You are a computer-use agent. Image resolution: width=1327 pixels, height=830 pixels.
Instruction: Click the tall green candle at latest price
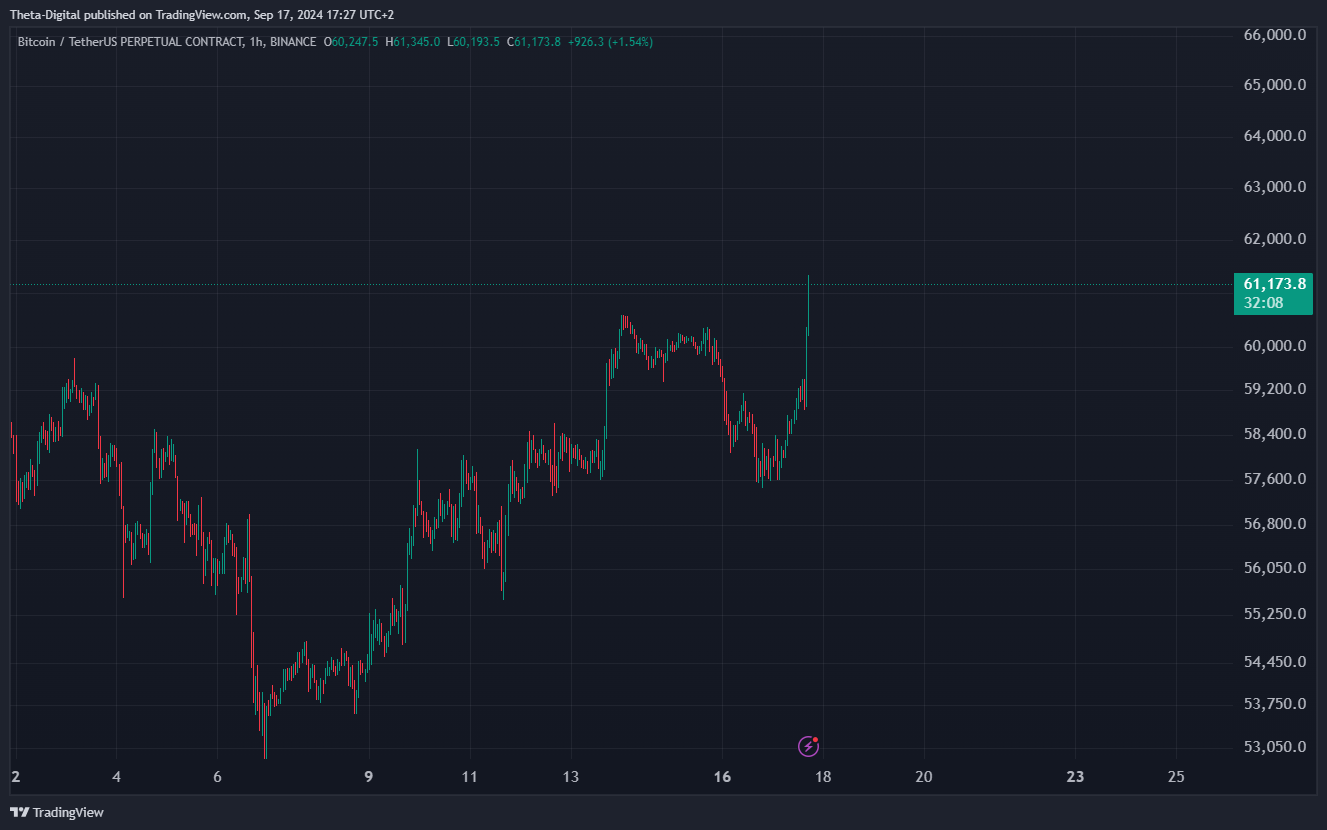click(808, 305)
